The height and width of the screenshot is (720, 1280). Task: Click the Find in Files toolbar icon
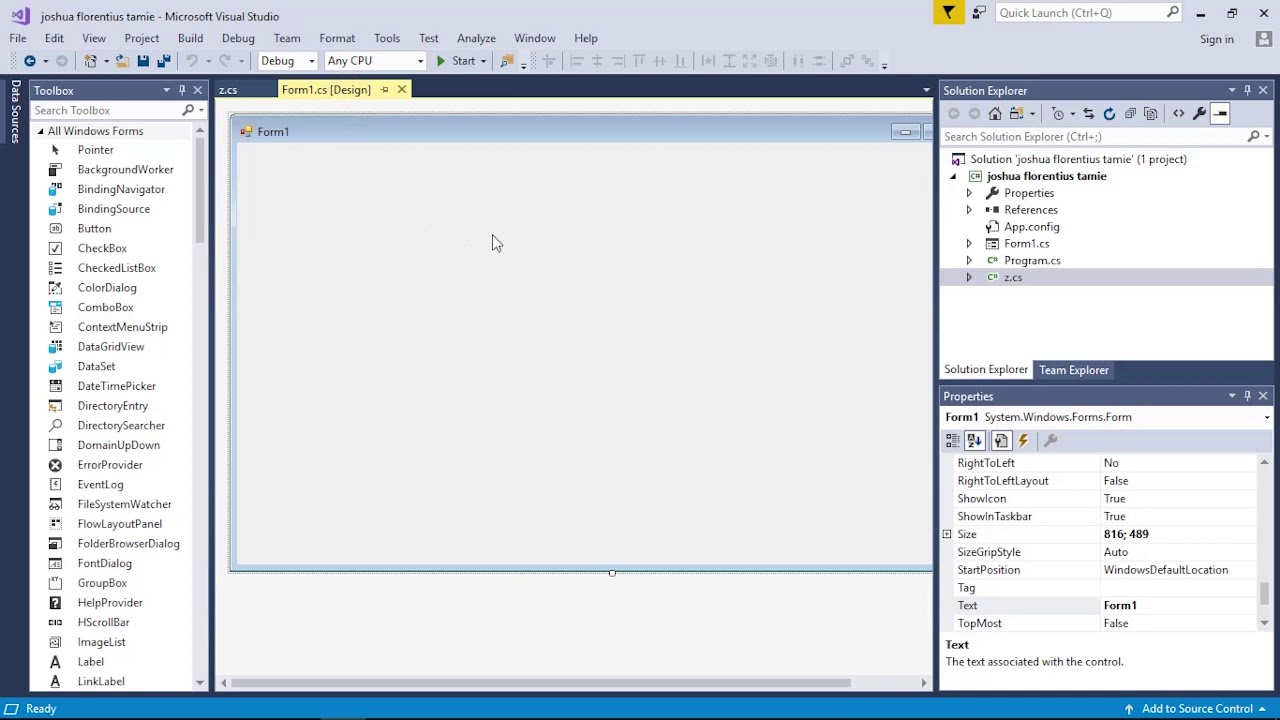pos(507,61)
